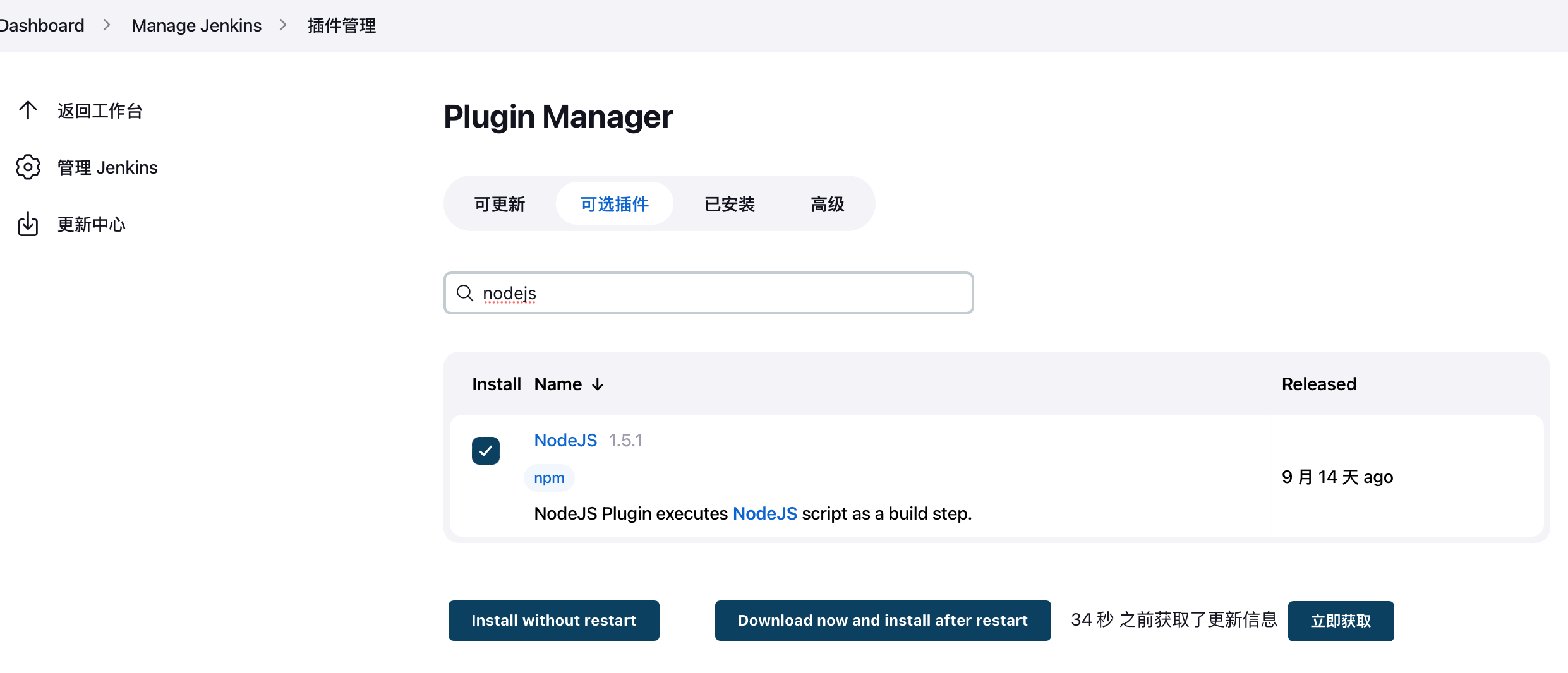Switch to the 可更新 tab
Screen dimensions: 1568x673
[x=500, y=204]
